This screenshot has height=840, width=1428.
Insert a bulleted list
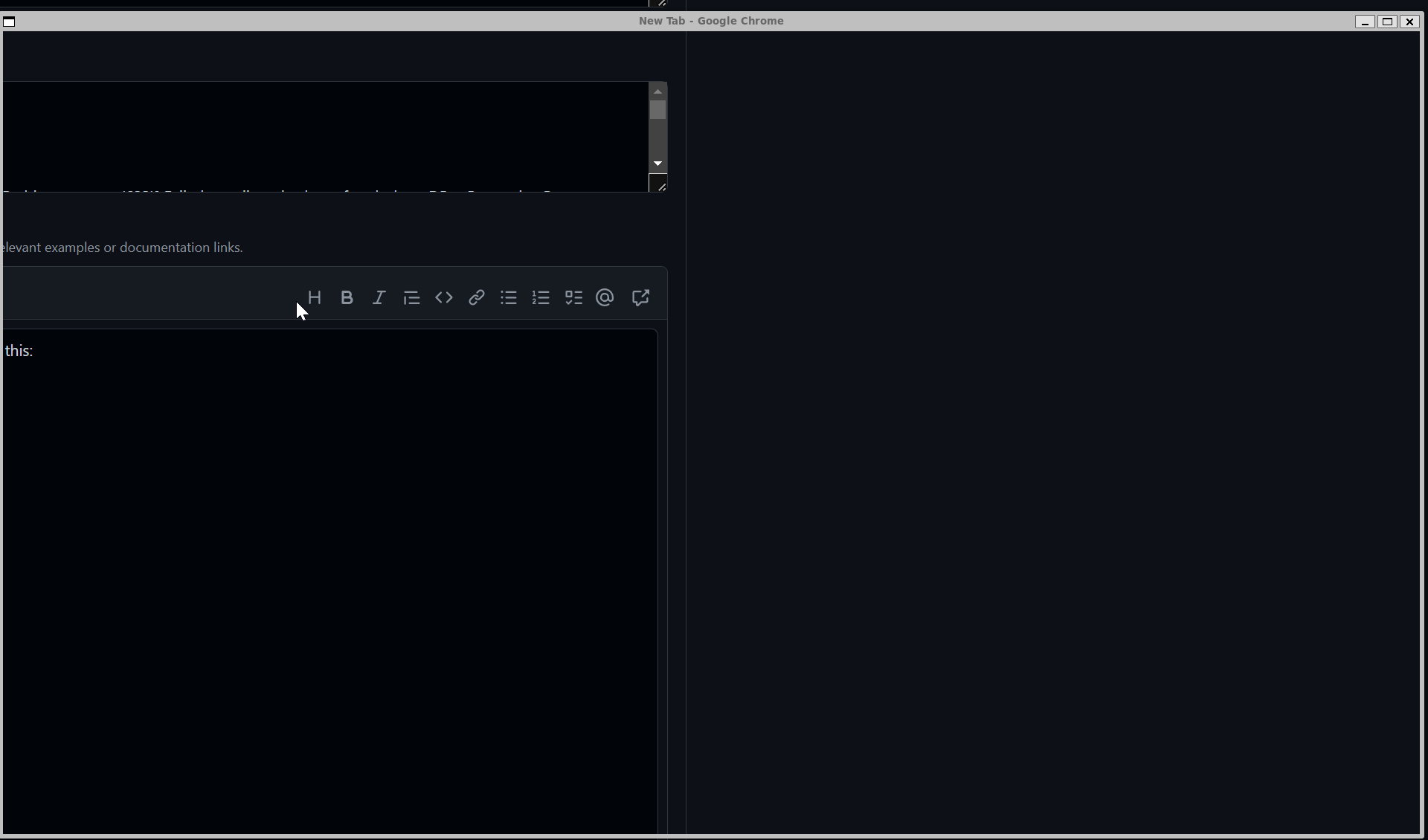click(509, 298)
